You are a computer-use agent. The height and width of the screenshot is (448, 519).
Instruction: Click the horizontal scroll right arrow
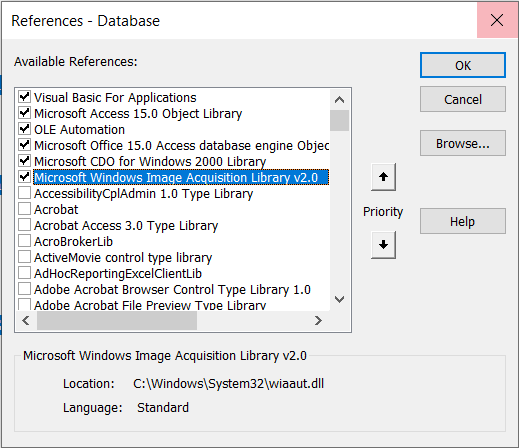coord(318,321)
